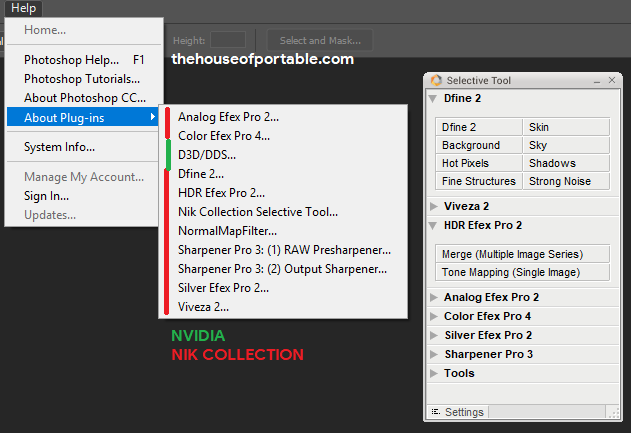
Task: Open About Photoshop CC... entry
Action: coord(82,98)
